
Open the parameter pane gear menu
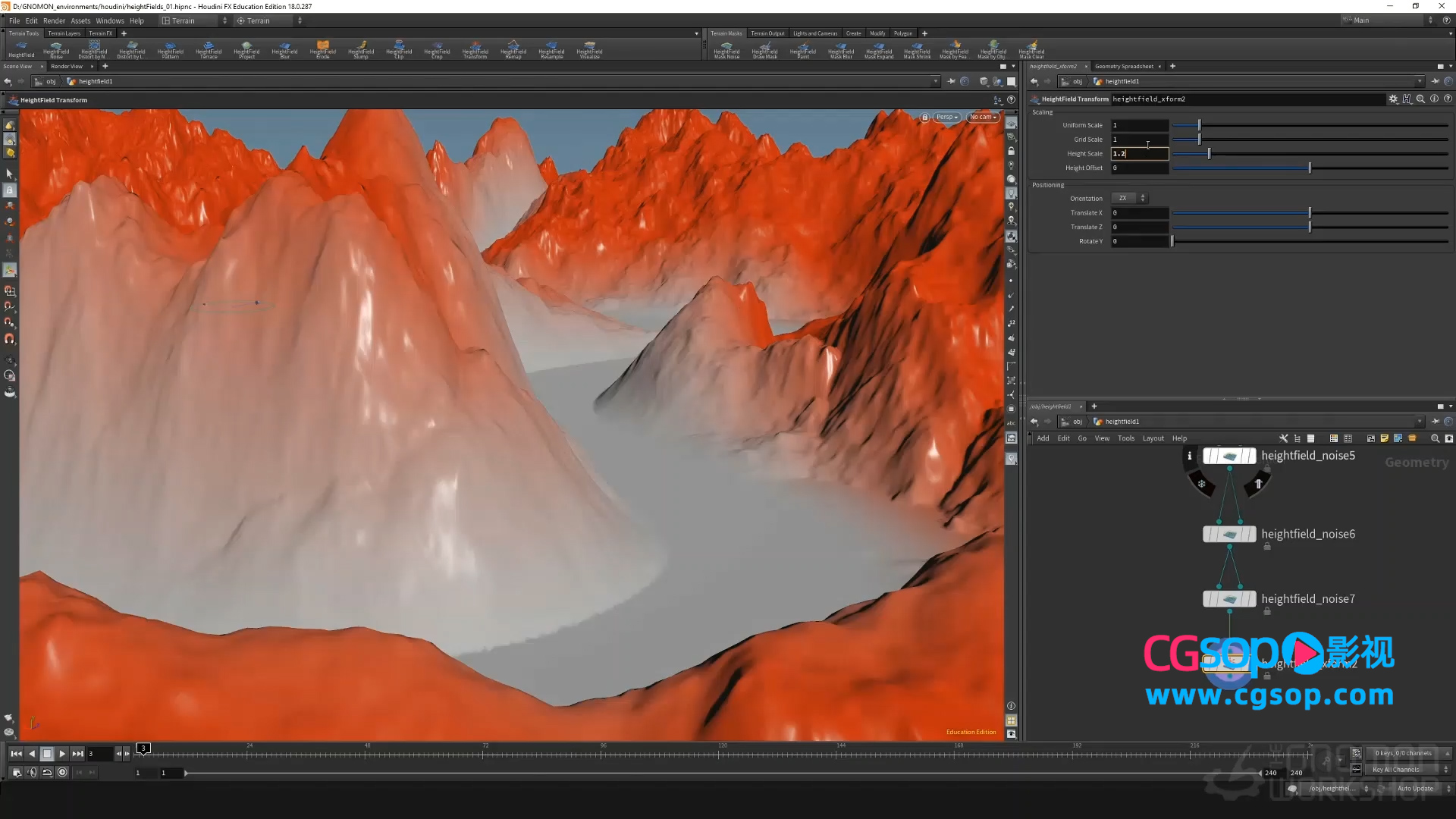1392,99
